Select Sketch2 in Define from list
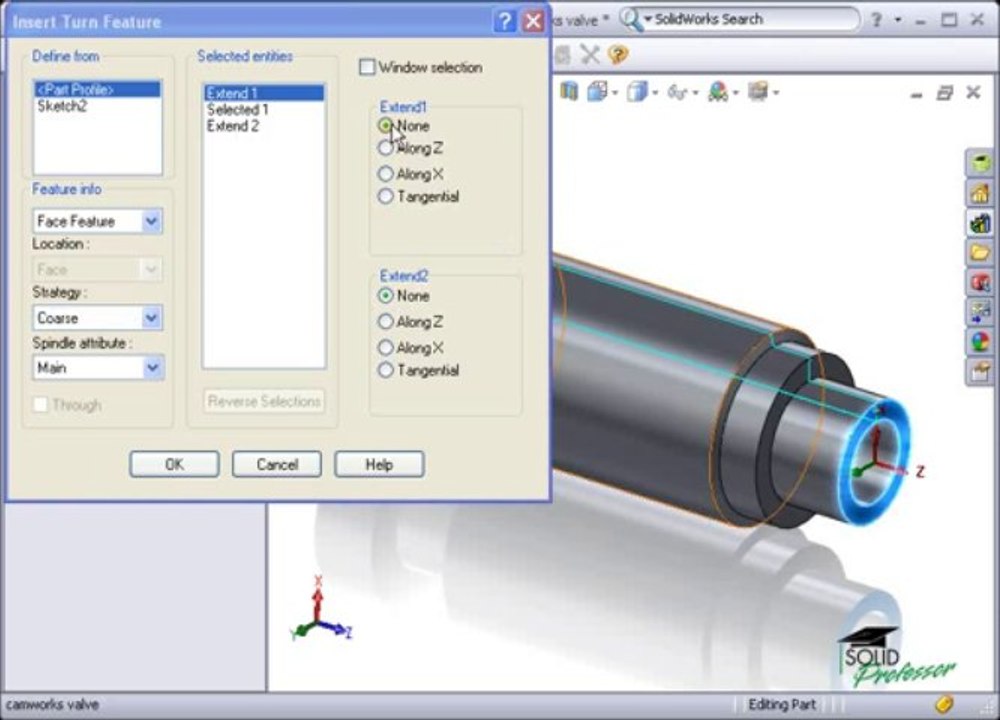This screenshot has height=720, width=1000. [x=98, y=106]
